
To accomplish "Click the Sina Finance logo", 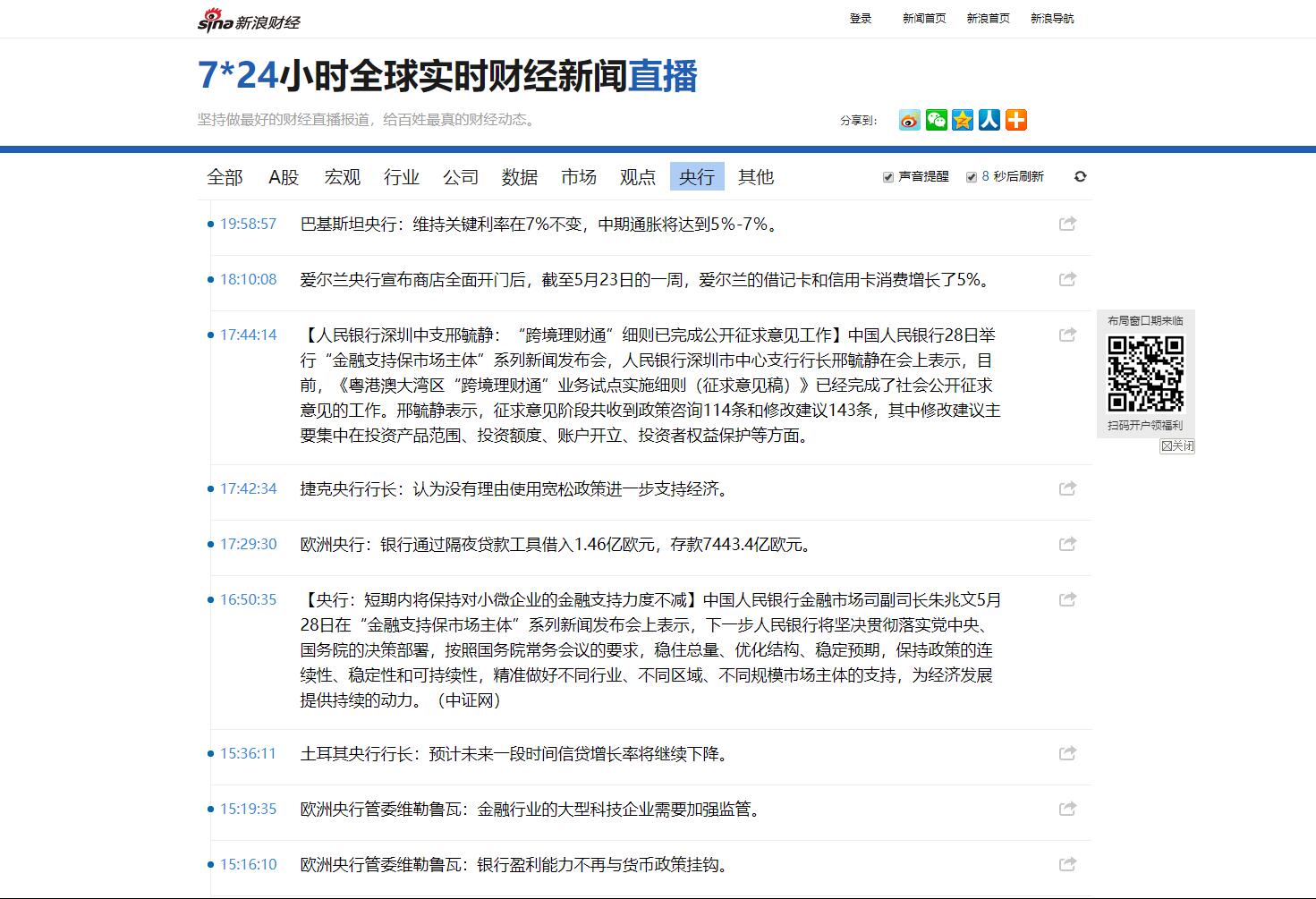I will point(249,20).
